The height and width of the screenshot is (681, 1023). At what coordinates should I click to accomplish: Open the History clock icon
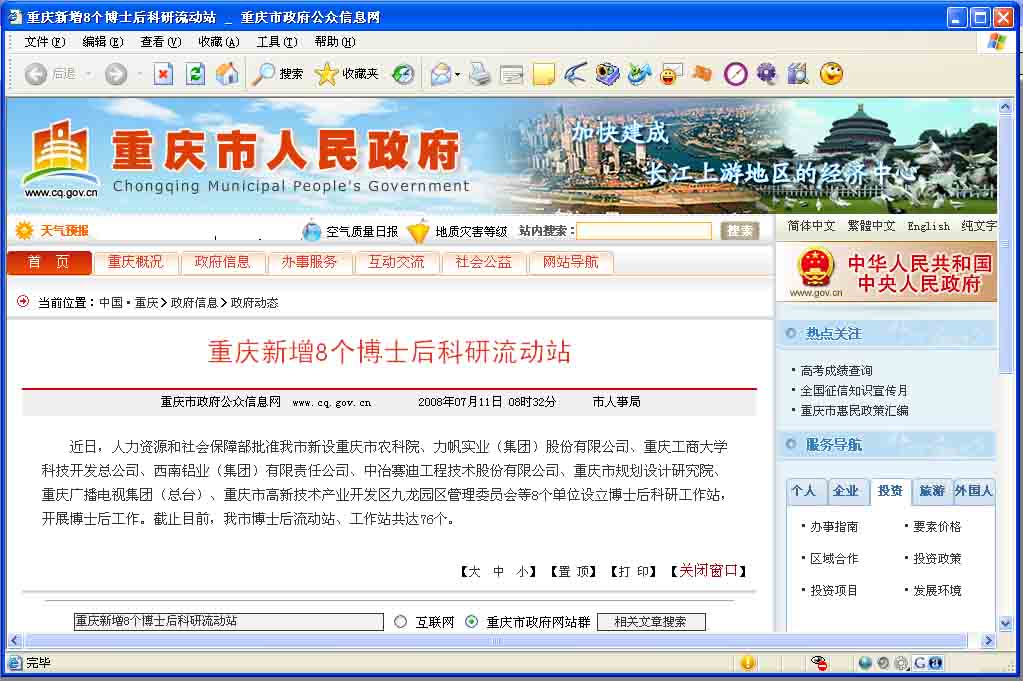pos(403,74)
